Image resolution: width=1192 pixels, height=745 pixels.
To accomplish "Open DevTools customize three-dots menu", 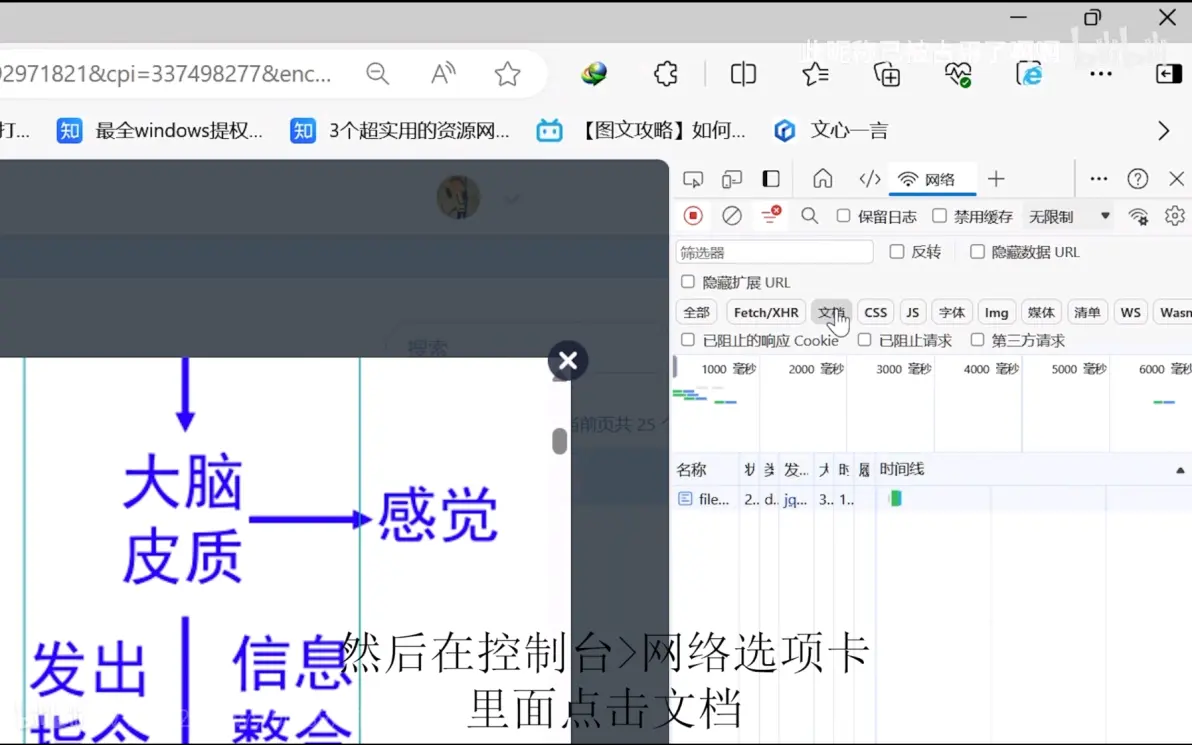I will (x=1098, y=179).
